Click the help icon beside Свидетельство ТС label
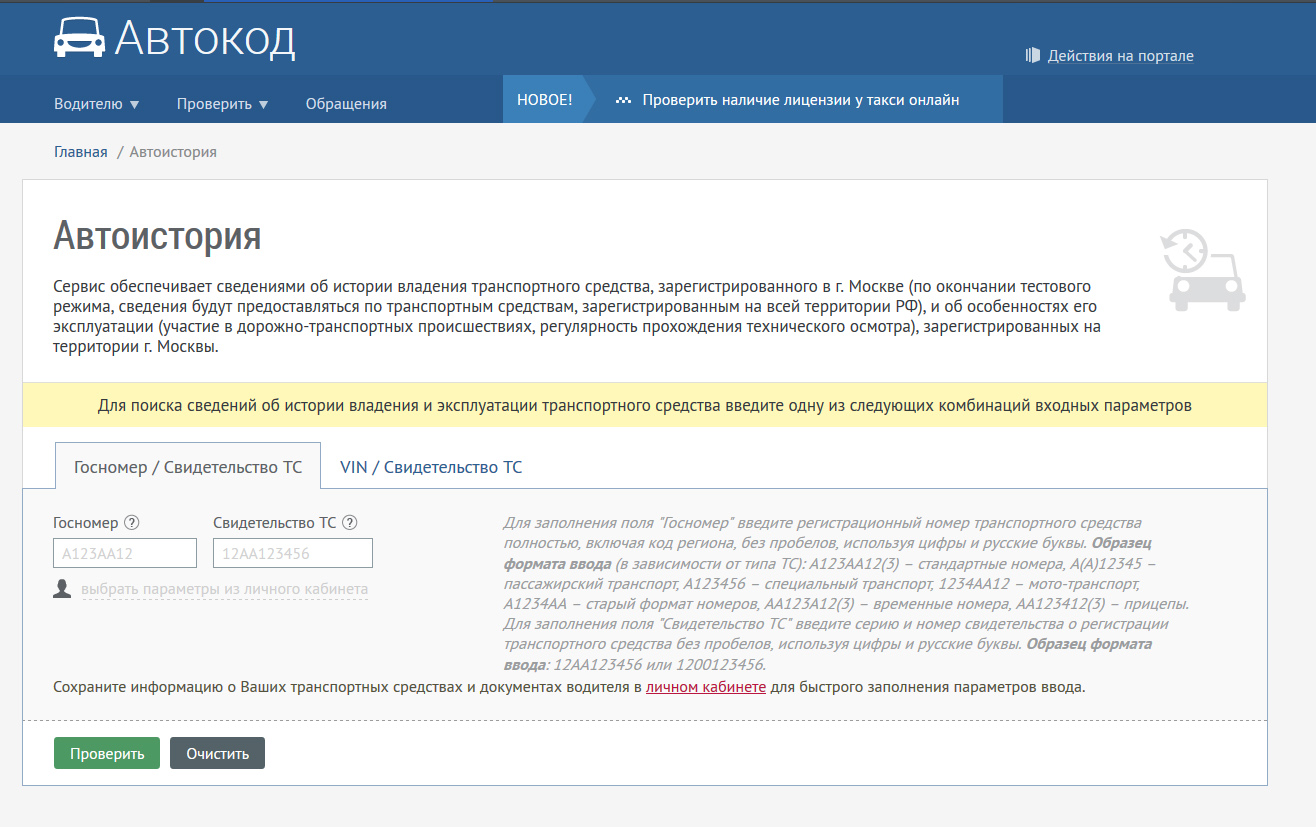Screen dimensions: 1316x827 350,522
